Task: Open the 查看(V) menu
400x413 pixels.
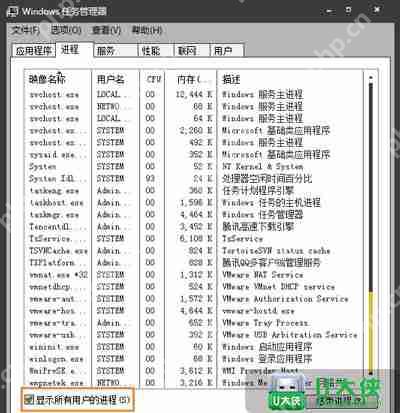Action: (106, 30)
